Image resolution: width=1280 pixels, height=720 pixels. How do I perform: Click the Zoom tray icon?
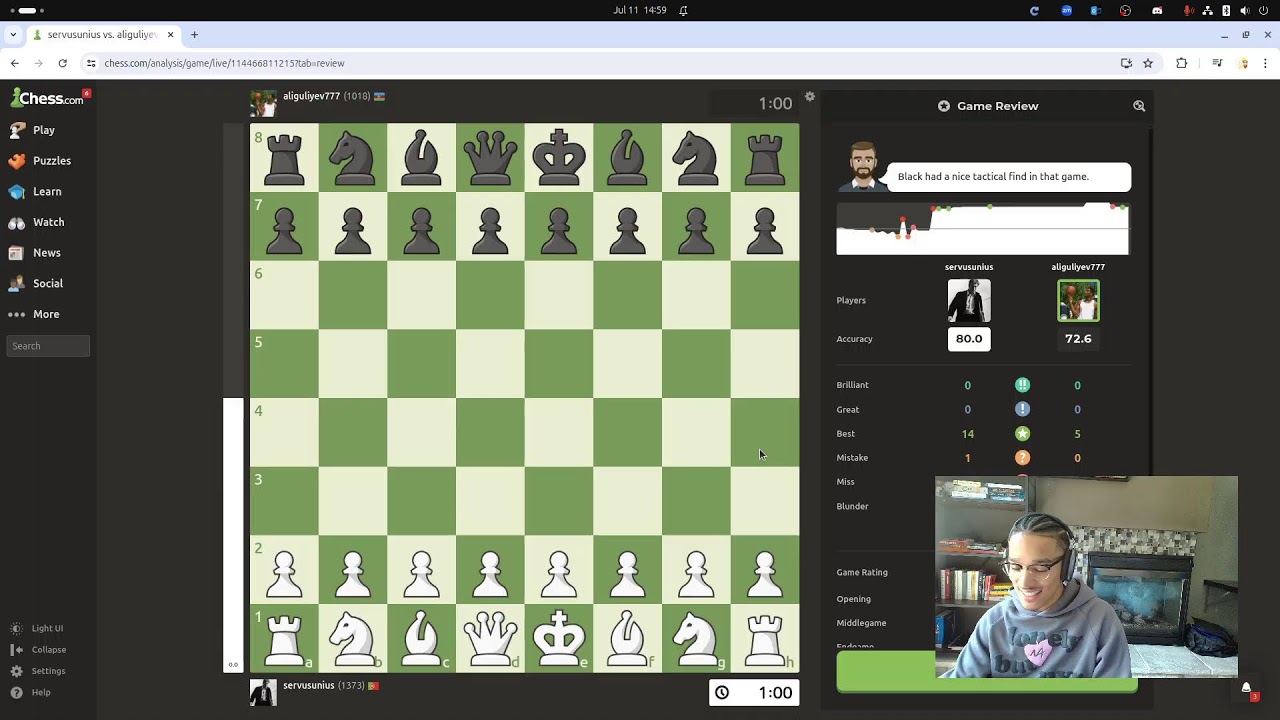pos(1067,11)
